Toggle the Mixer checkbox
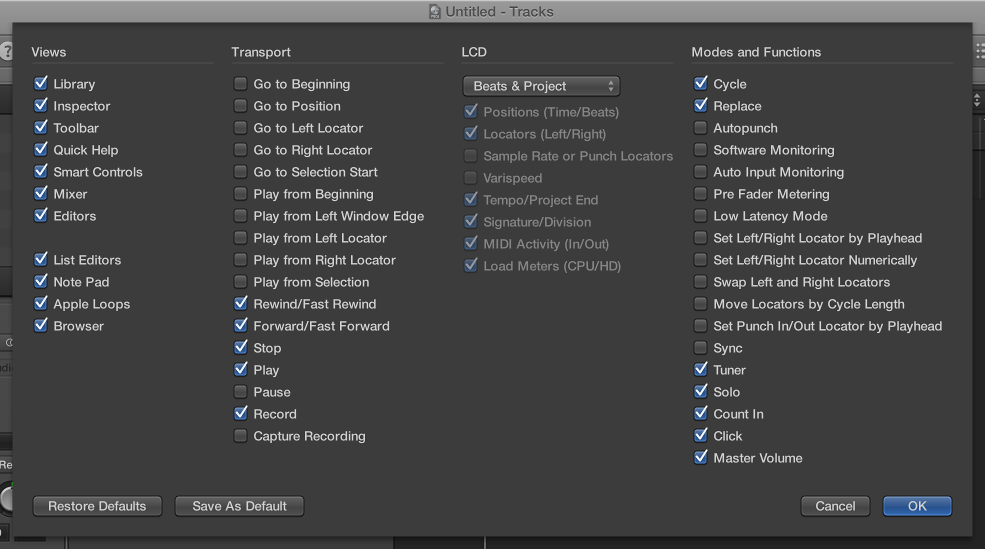The width and height of the screenshot is (986, 550). click(x=41, y=194)
